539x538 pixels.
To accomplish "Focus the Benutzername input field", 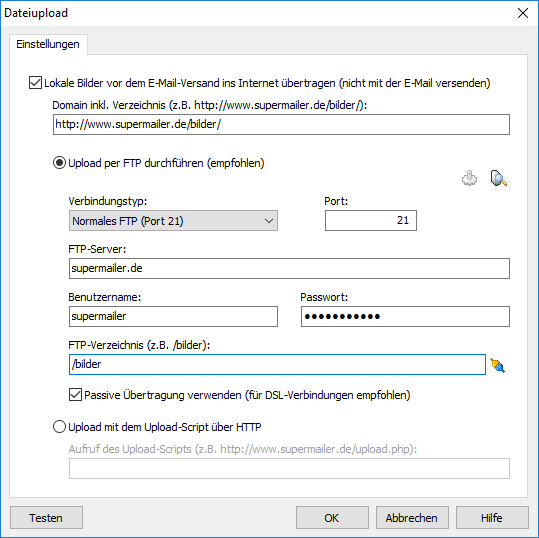I will (173, 317).
